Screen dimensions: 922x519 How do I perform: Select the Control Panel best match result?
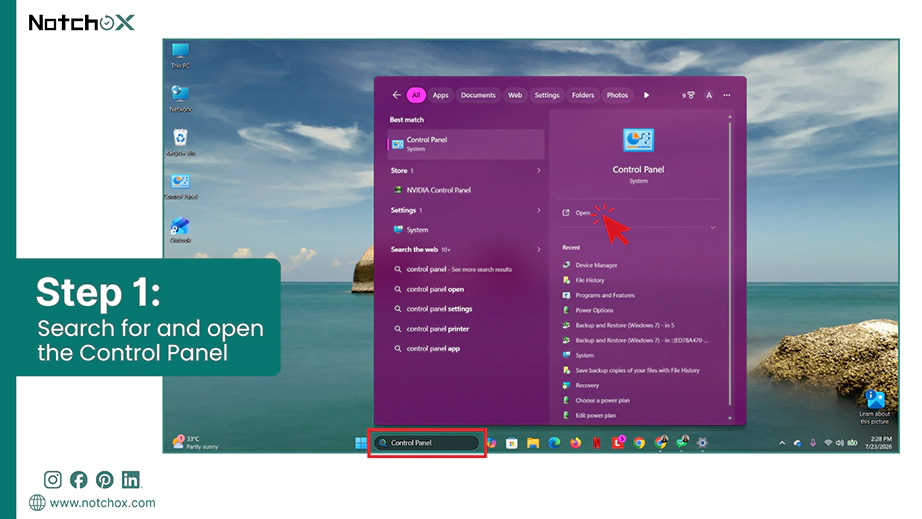point(466,144)
